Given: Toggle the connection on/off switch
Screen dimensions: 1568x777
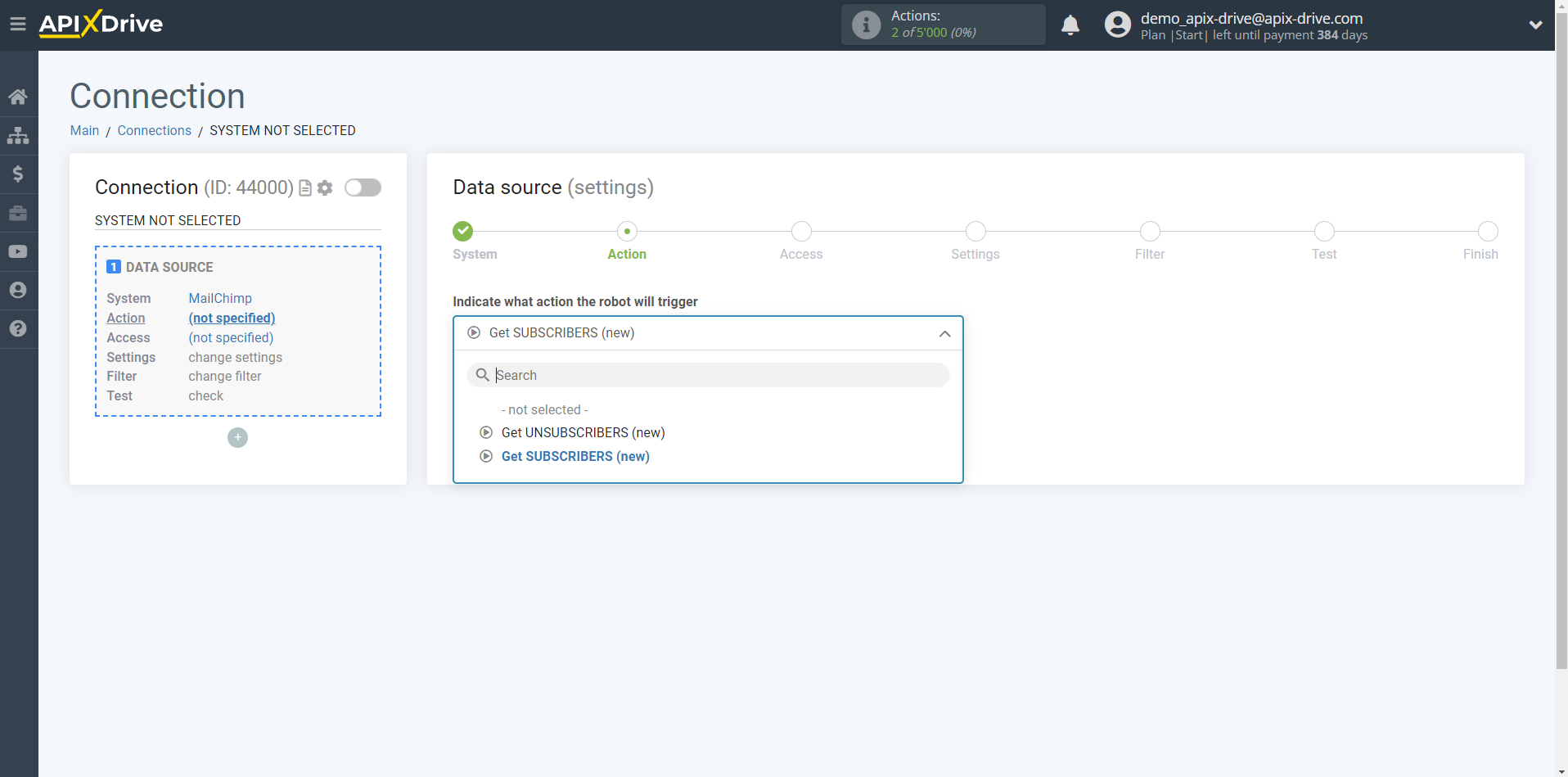Looking at the screenshot, I should 363,187.
